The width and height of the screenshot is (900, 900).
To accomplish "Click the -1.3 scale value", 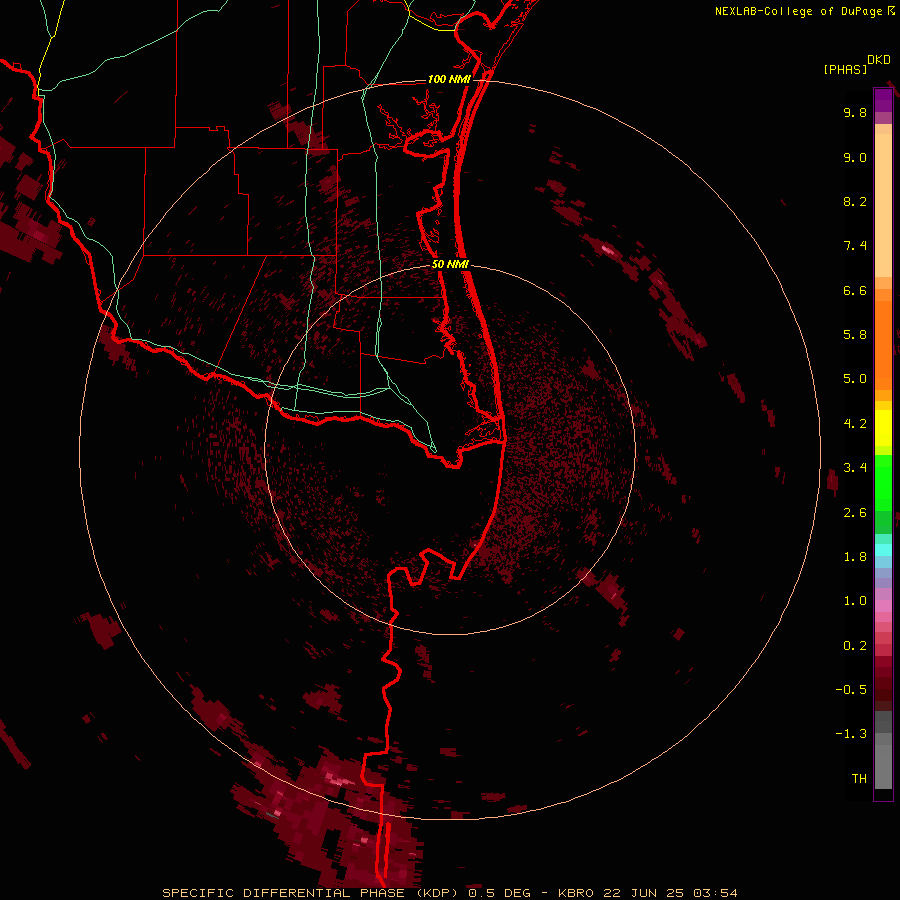I will click(x=851, y=734).
